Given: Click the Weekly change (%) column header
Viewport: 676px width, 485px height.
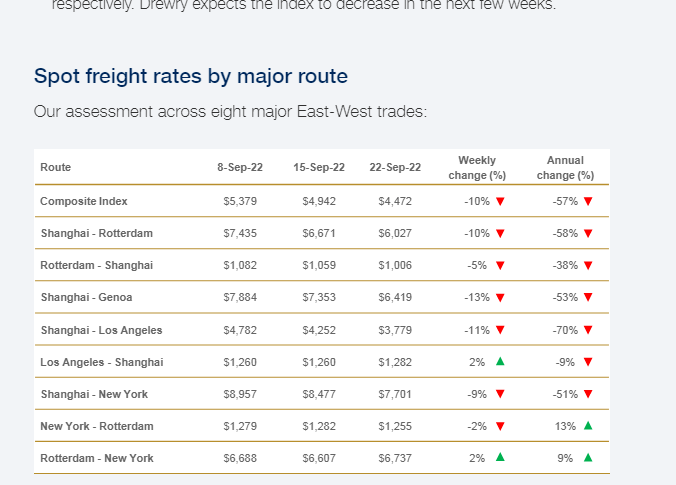Looking at the screenshot, I should [x=477, y=168].
